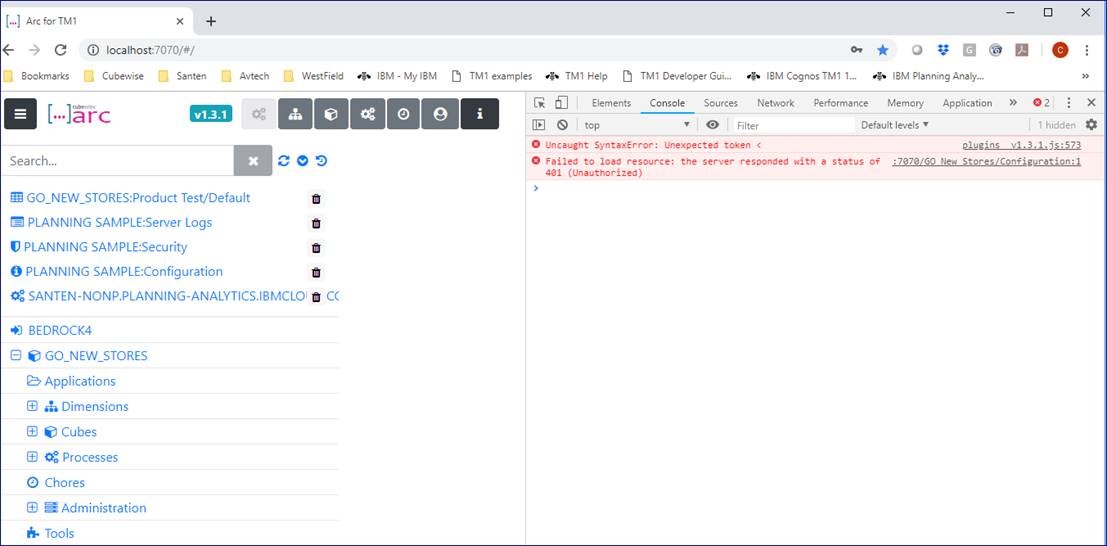
Task: Clear the search with the X button
Action: [253, 161]
